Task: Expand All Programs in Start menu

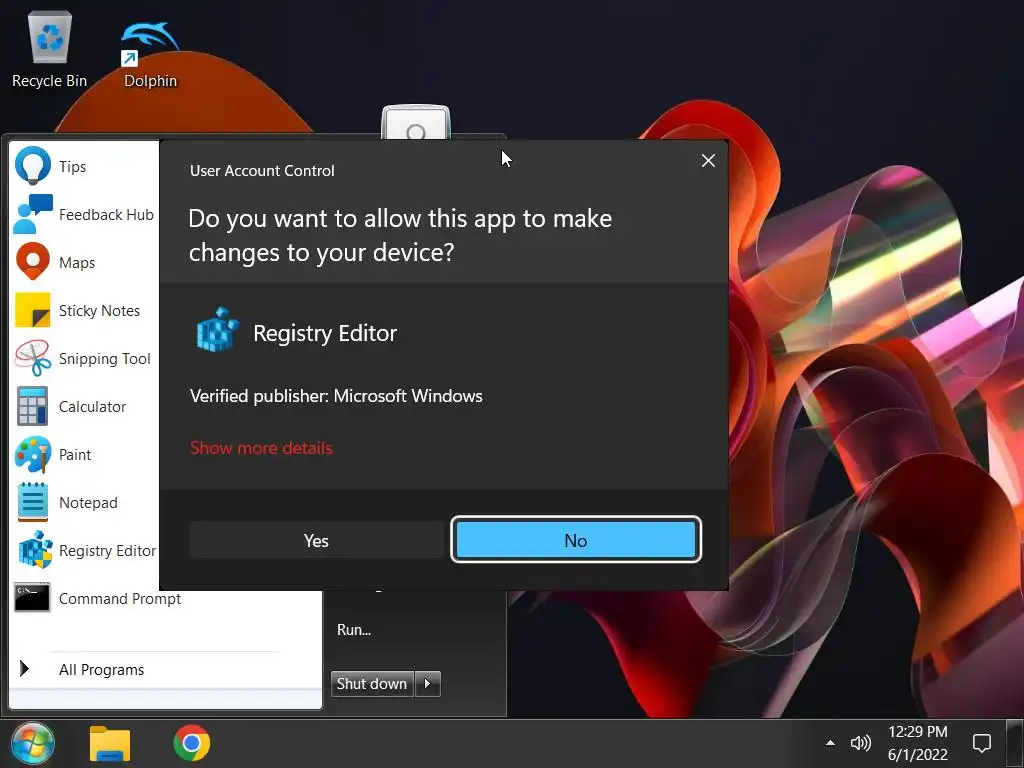Action: [101, 669]
